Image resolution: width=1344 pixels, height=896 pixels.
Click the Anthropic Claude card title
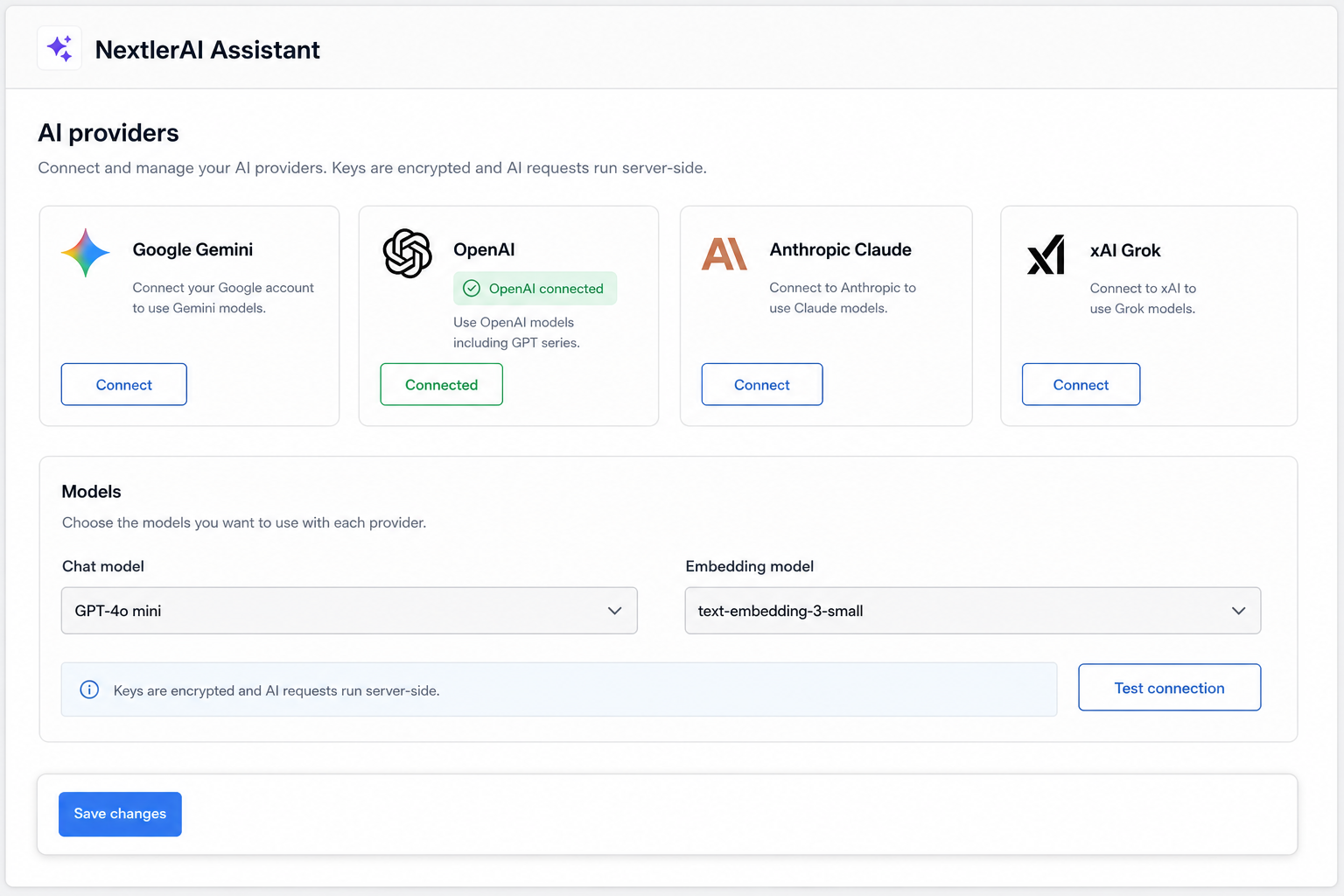[x=841, y=249]
